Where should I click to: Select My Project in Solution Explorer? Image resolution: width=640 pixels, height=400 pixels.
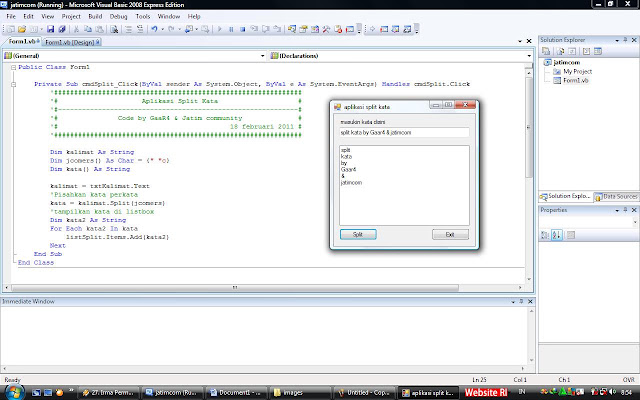578,71
